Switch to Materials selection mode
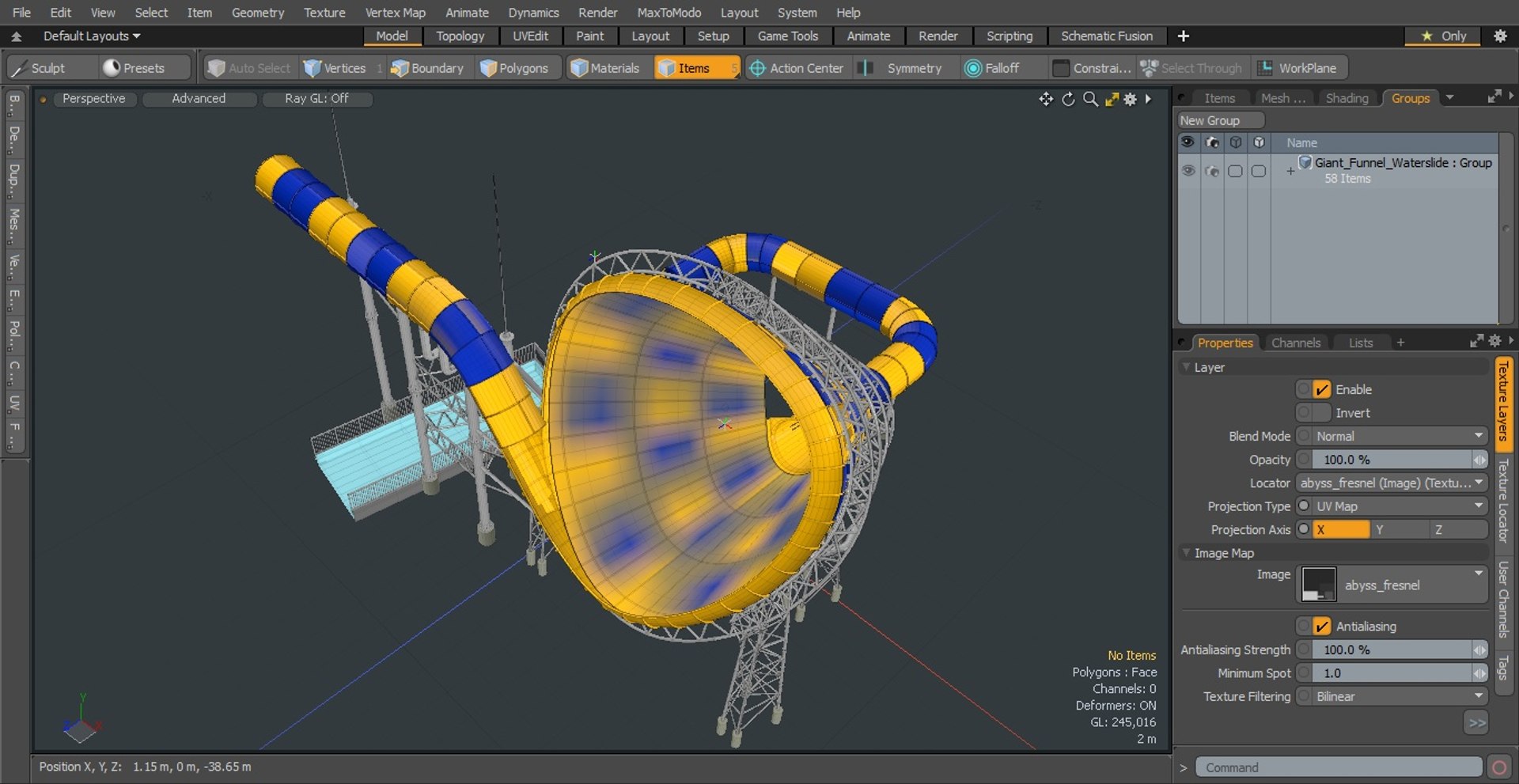The height and width of the screenshot is (784, 1519). point(606,68)
